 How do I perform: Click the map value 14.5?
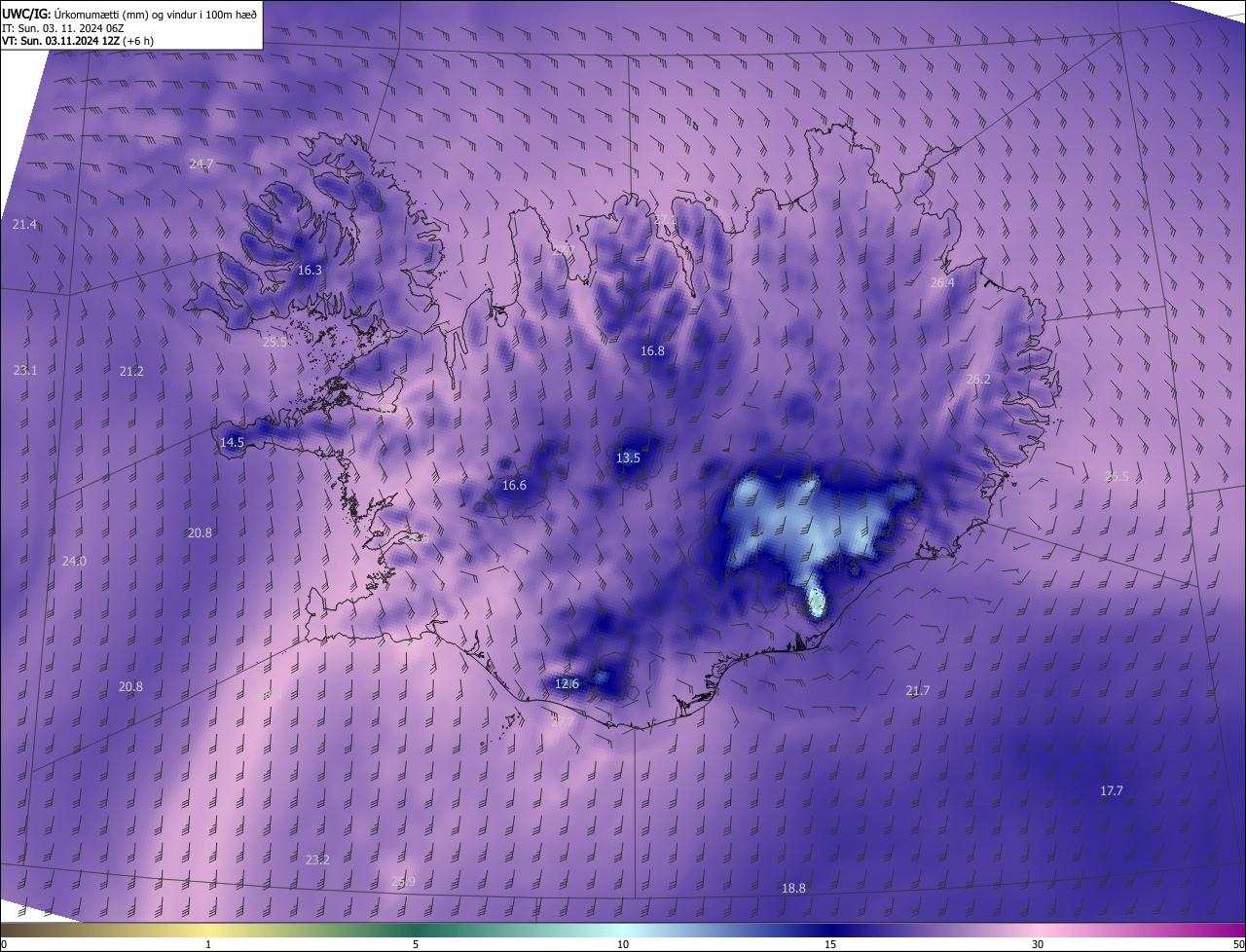[232, 443]
